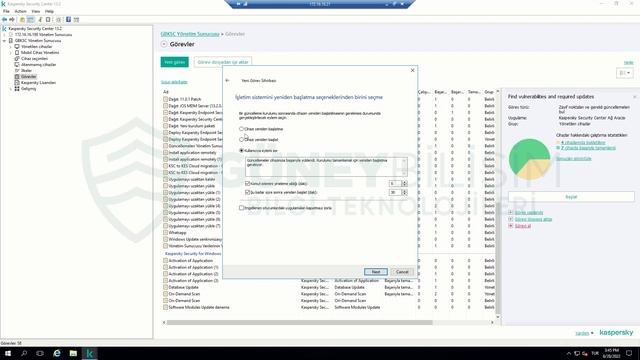Open taskbar search
Viewport: 640px width, 360px height.
pos(24,353)
